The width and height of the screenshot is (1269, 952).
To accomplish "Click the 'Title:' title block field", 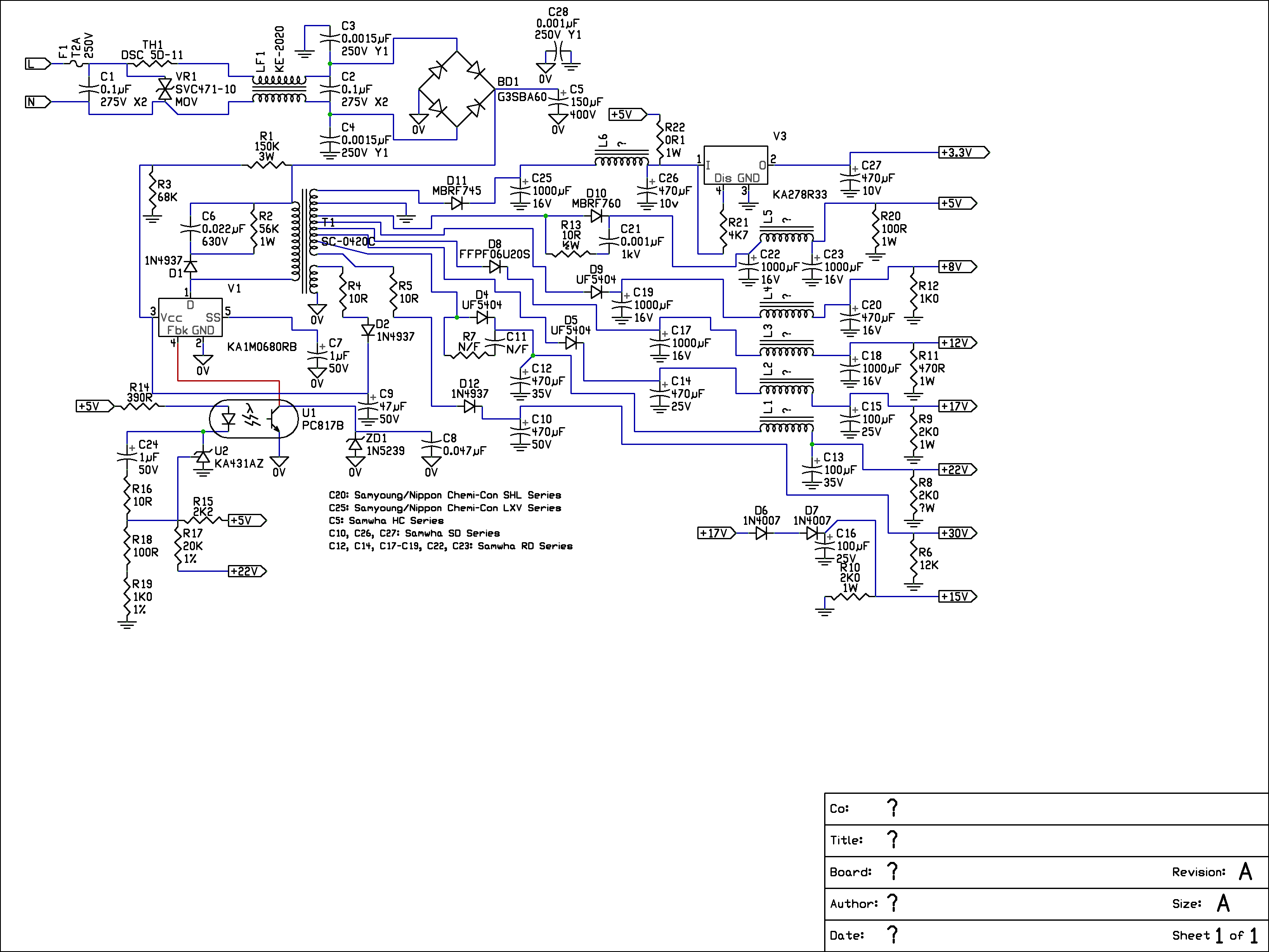I will pyautogui.click(x=1047, y=841).
